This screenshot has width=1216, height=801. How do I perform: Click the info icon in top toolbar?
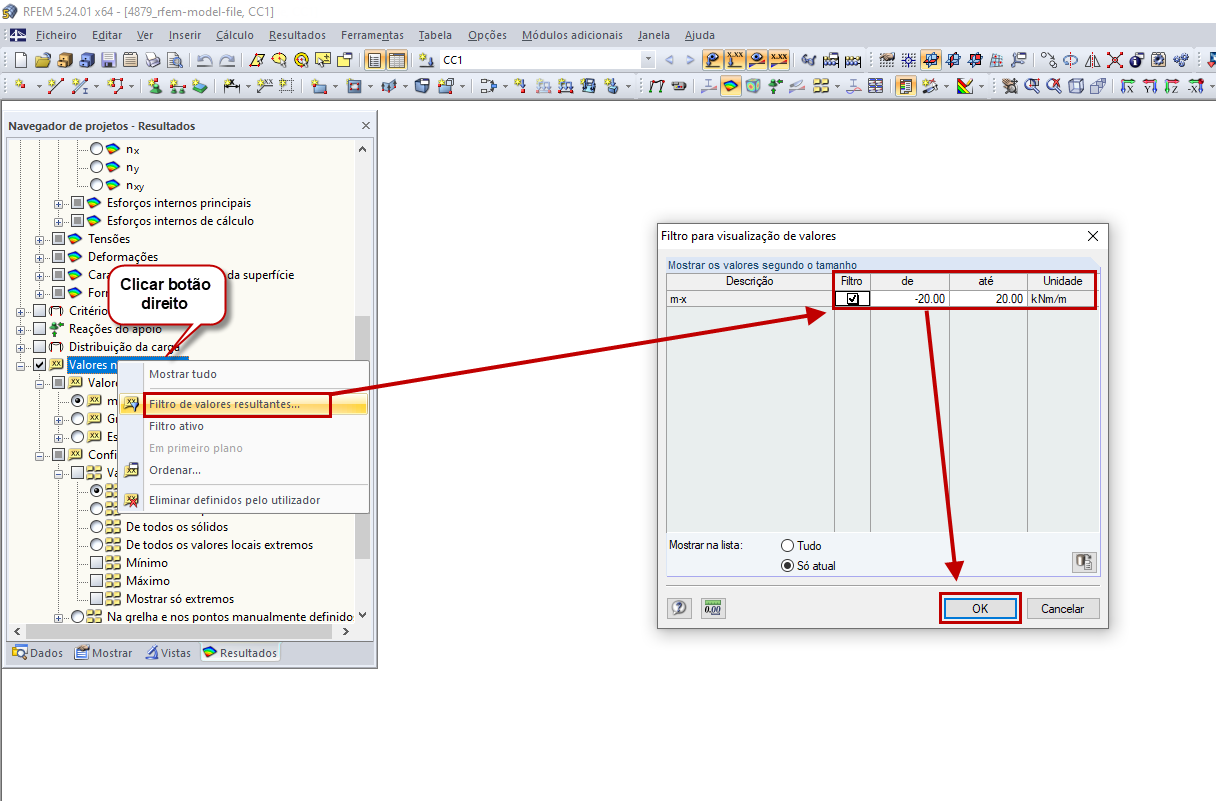click(x=1136, y=60)
